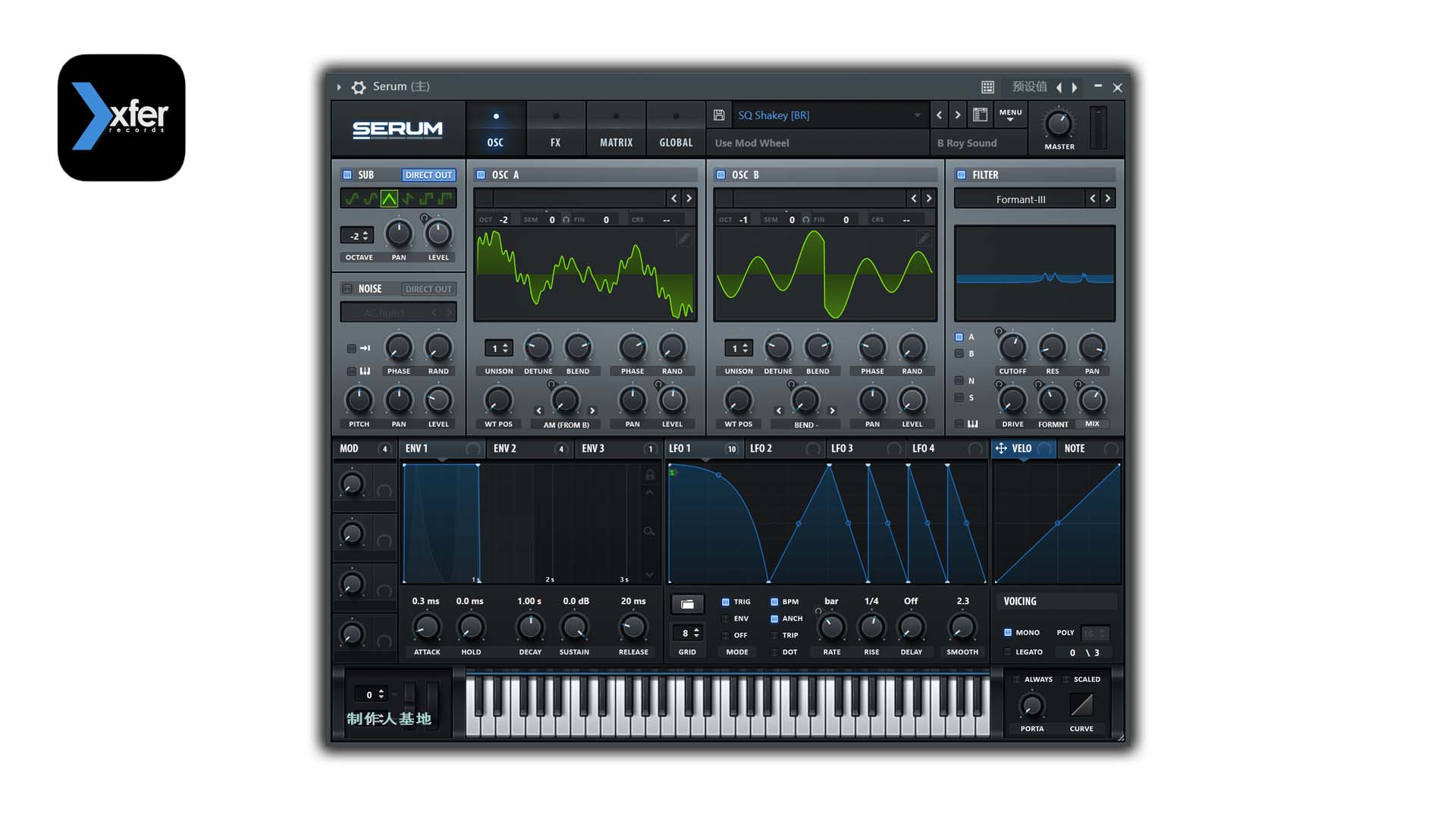
Task: Select next OSC B wavetable arrow
Action: (929, 199)
